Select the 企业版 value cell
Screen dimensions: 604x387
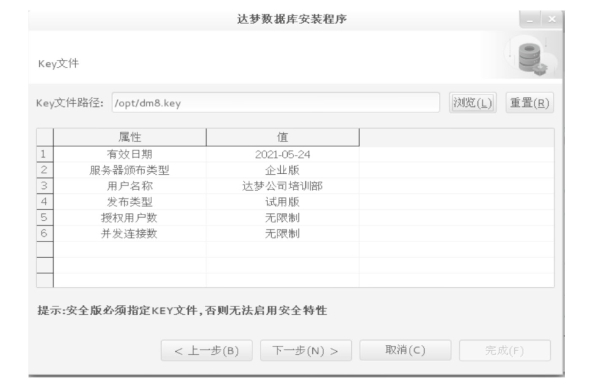pyautogui.click(x=282, y=170)
